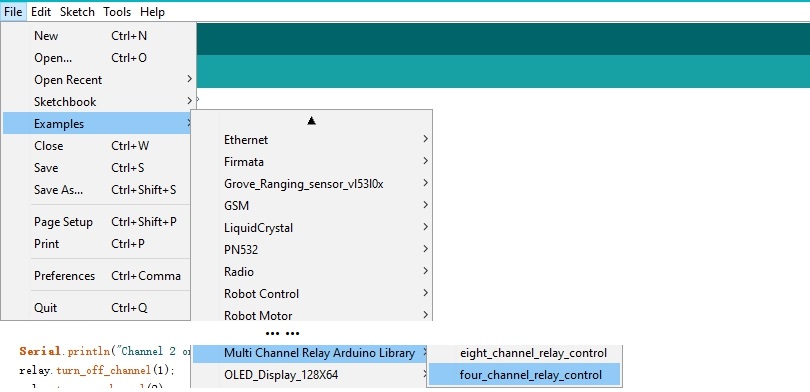Click the scroll-up arrow in Examples list

tap(311, 121)
